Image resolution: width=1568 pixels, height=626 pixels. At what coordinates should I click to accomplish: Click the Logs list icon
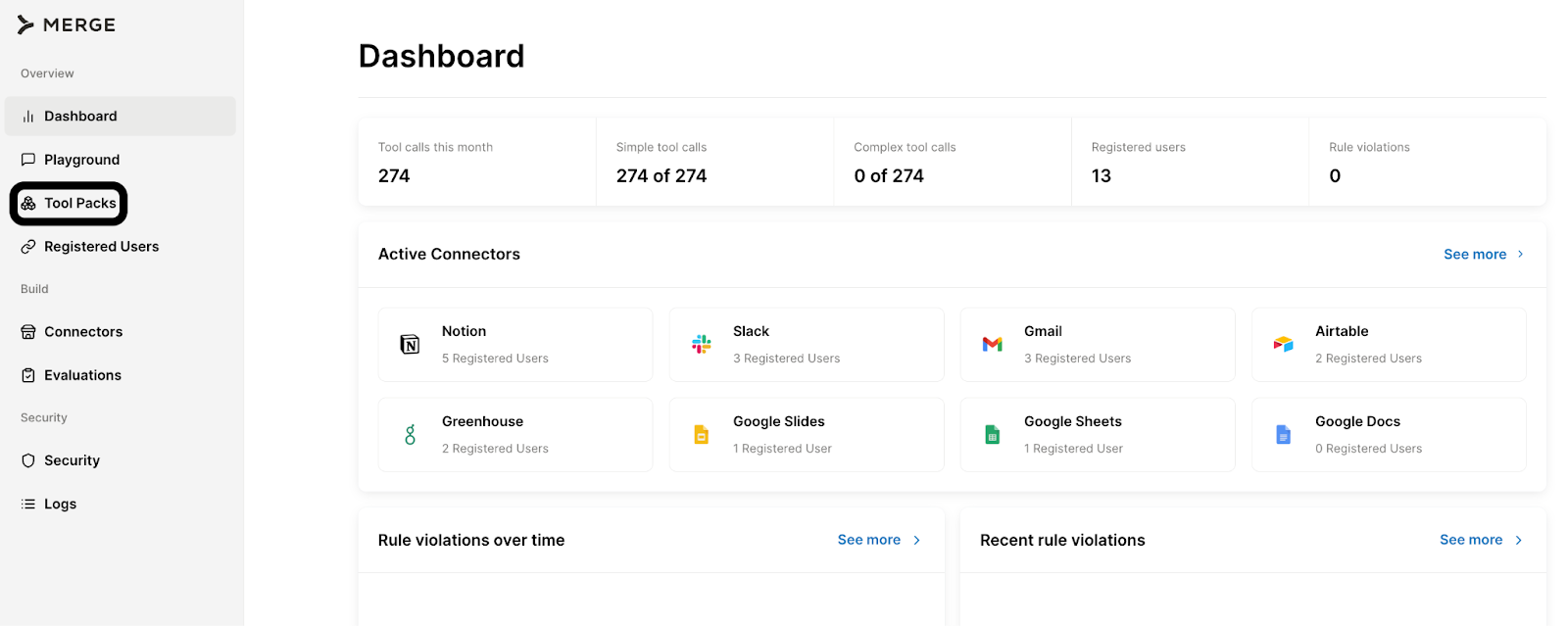tap(28, 504)
